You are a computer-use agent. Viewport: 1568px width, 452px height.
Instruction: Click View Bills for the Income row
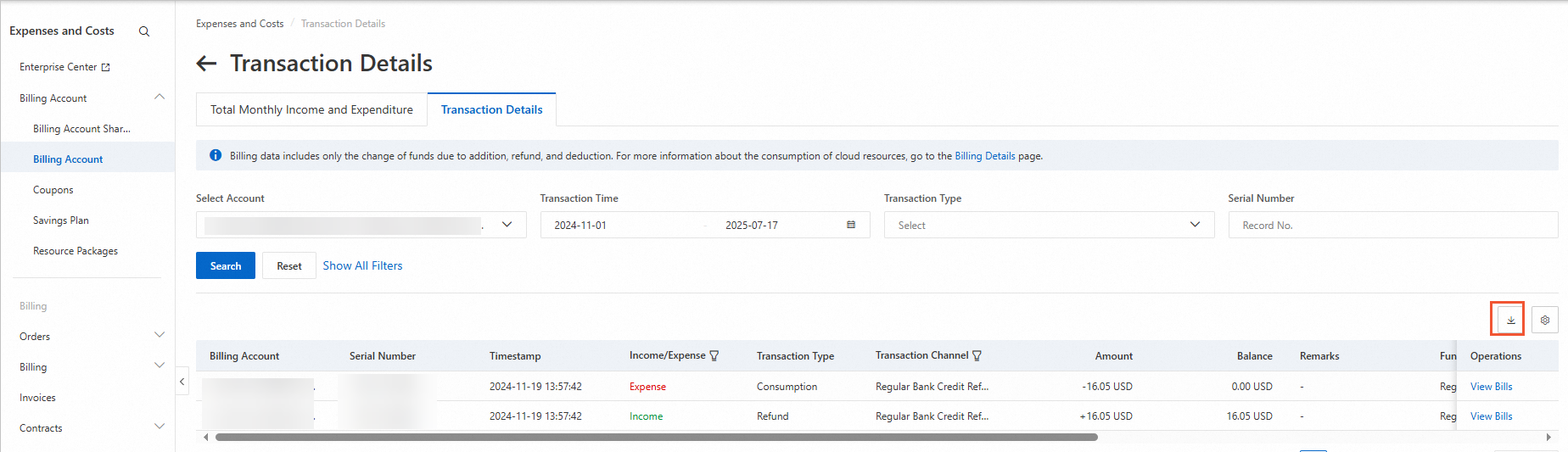tap(1491, 416)
